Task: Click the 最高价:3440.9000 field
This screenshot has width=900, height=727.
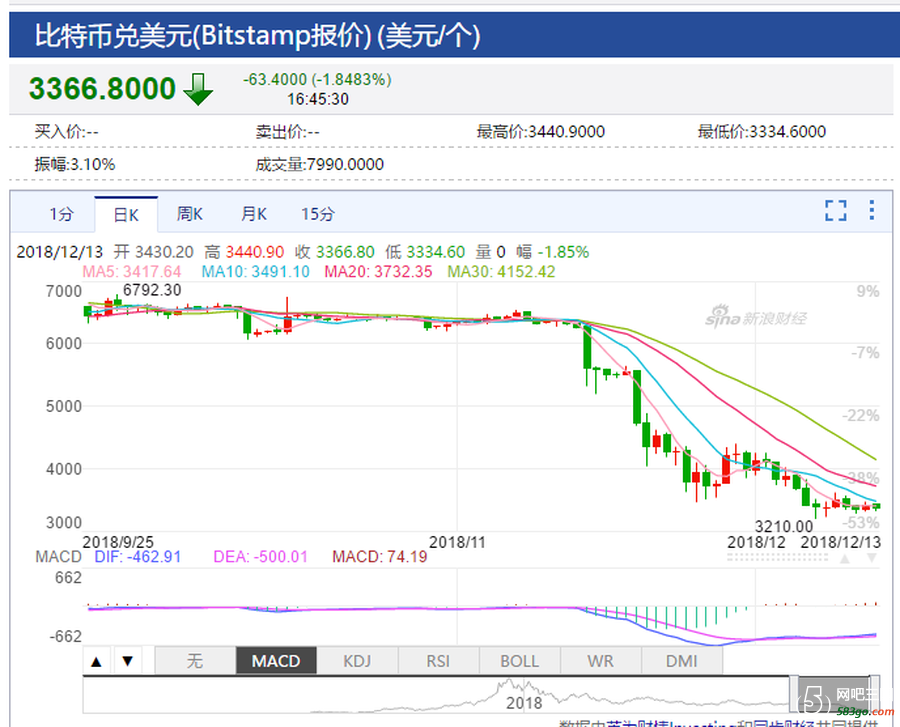Action: (x=541, y=132)
